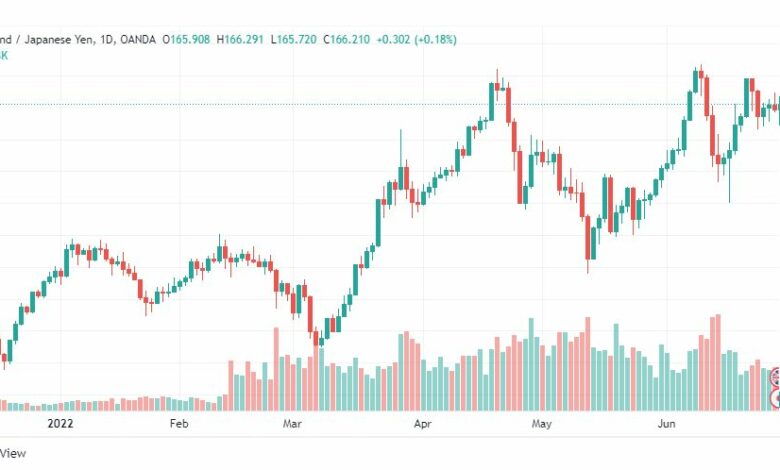780x470 pixels.
Task: Click the Feb label on time axis
Action: [x=179, y=424]
